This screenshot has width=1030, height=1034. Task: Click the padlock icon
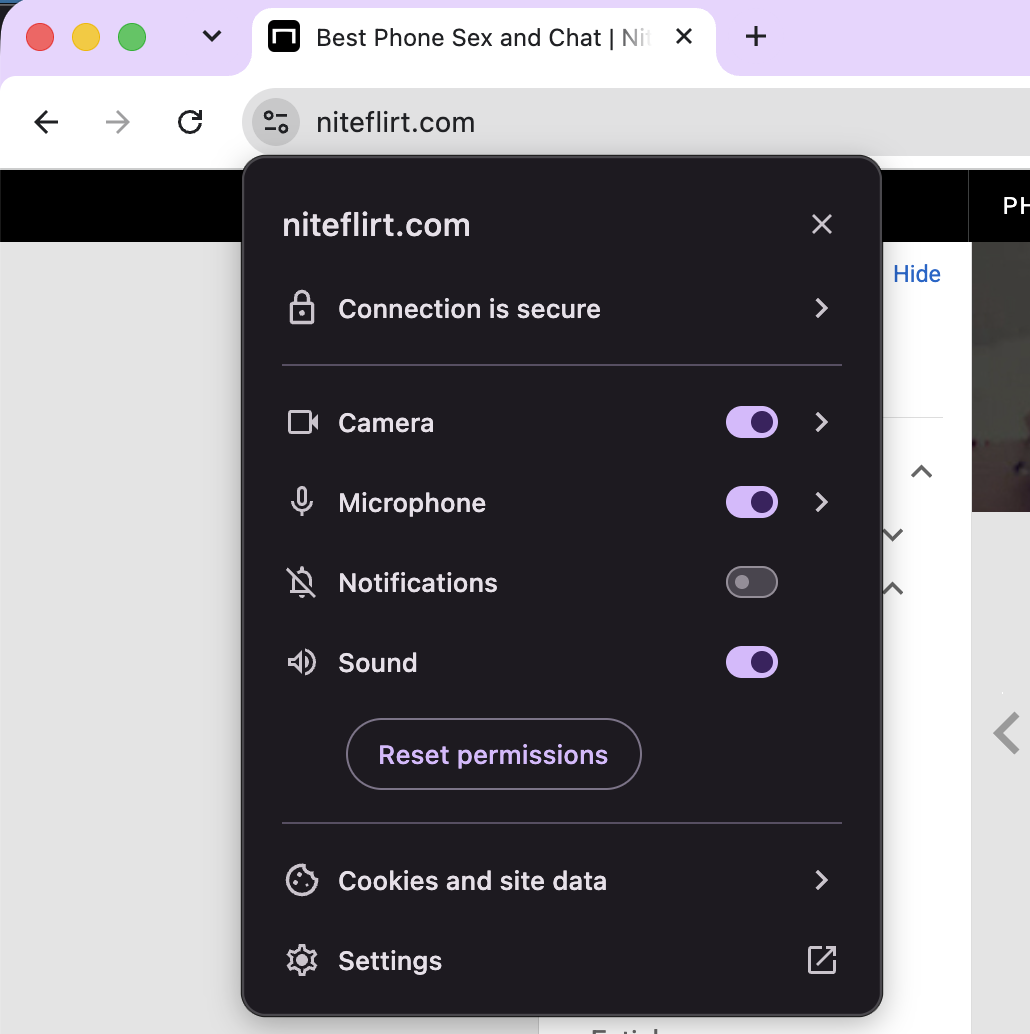tap(302, 308)
